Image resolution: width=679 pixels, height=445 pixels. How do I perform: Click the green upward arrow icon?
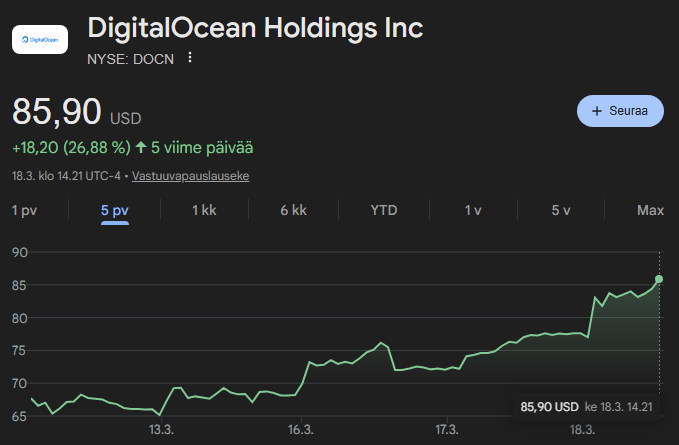[x=141, y=148]
